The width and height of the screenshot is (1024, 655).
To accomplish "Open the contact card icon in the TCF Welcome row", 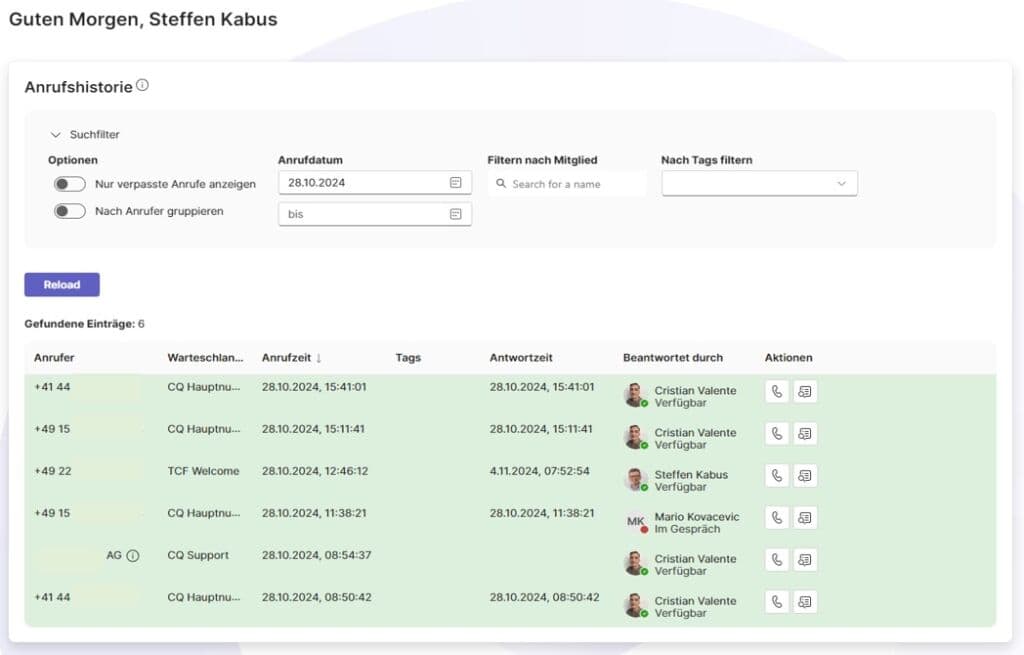I will point(805,475).
